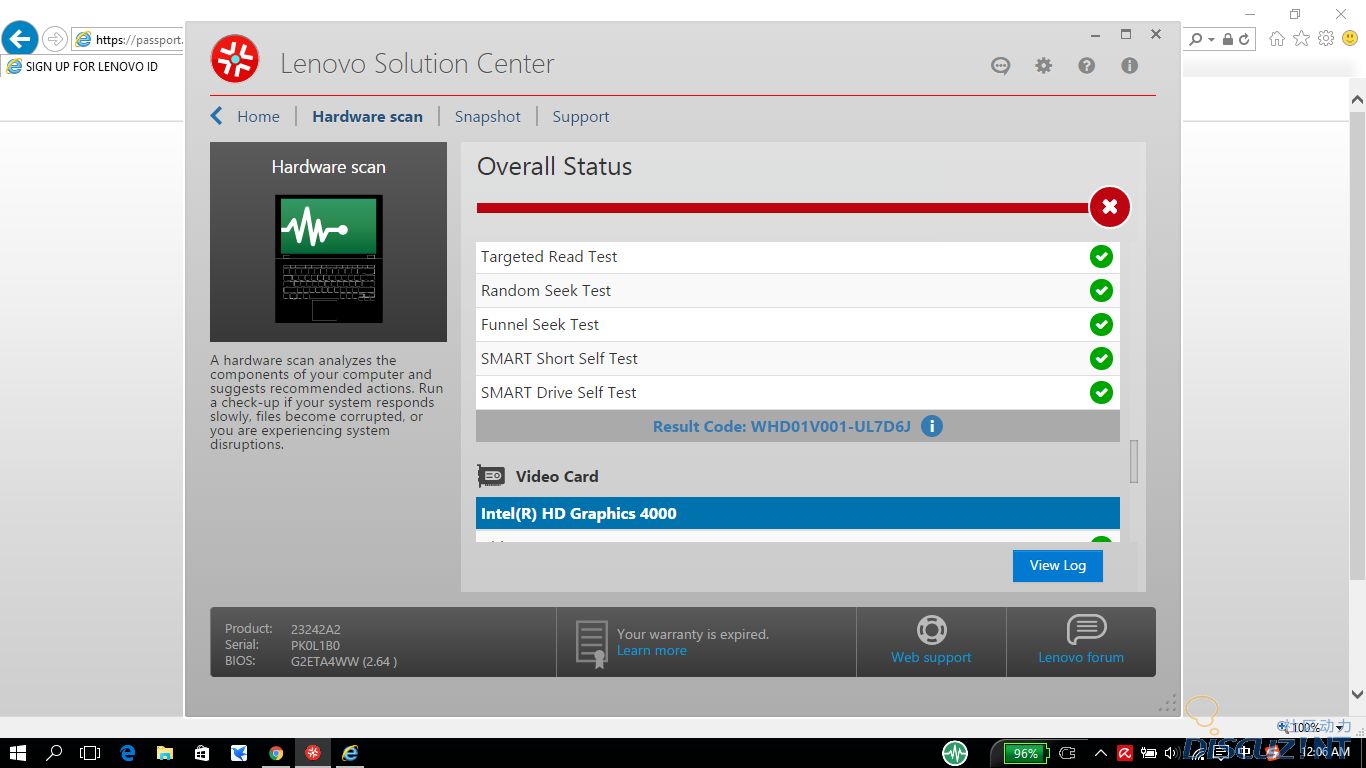Click the red failed status X icon
This screenshot has width=1366, height=768.
click(x=1109, y=207)
